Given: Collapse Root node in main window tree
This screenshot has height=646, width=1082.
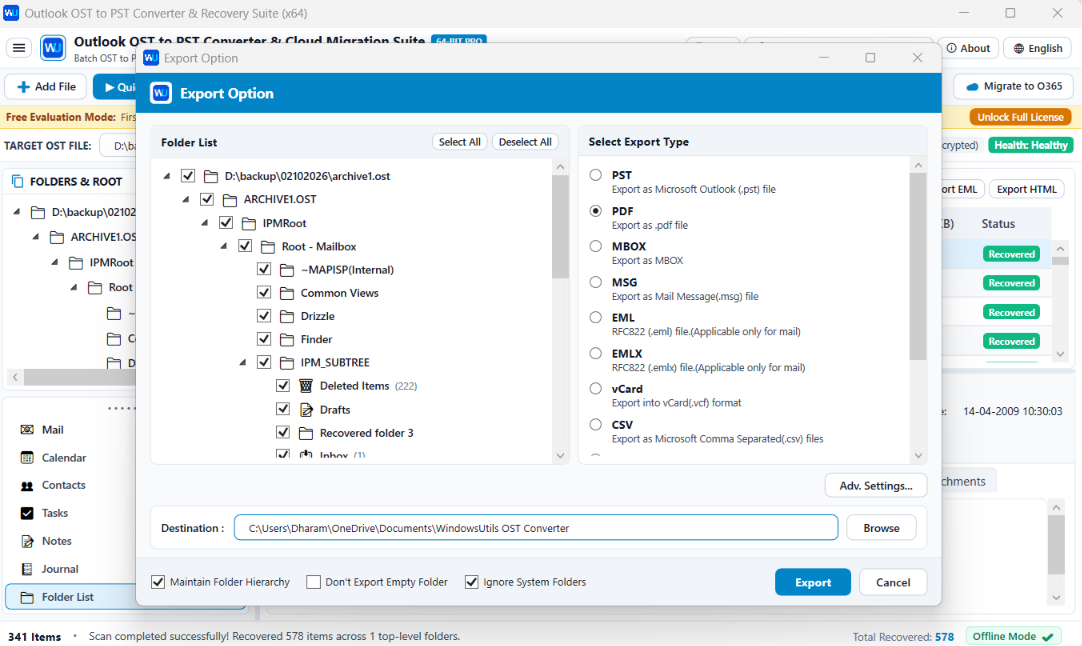Looking at the screenshot, I should (74, 287).
